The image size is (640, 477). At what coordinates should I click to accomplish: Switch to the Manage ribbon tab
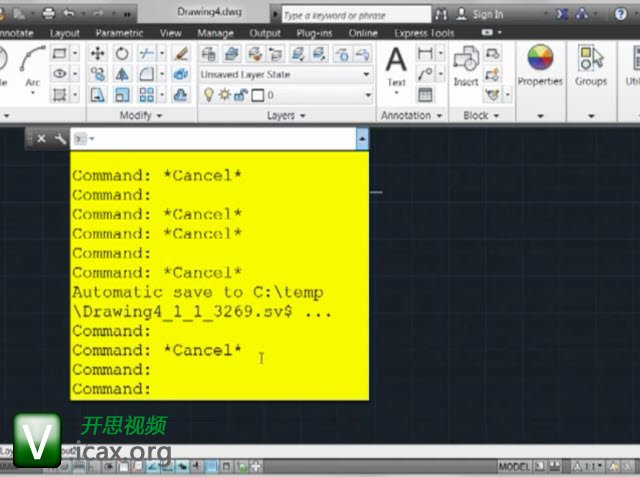coord(215,33)
